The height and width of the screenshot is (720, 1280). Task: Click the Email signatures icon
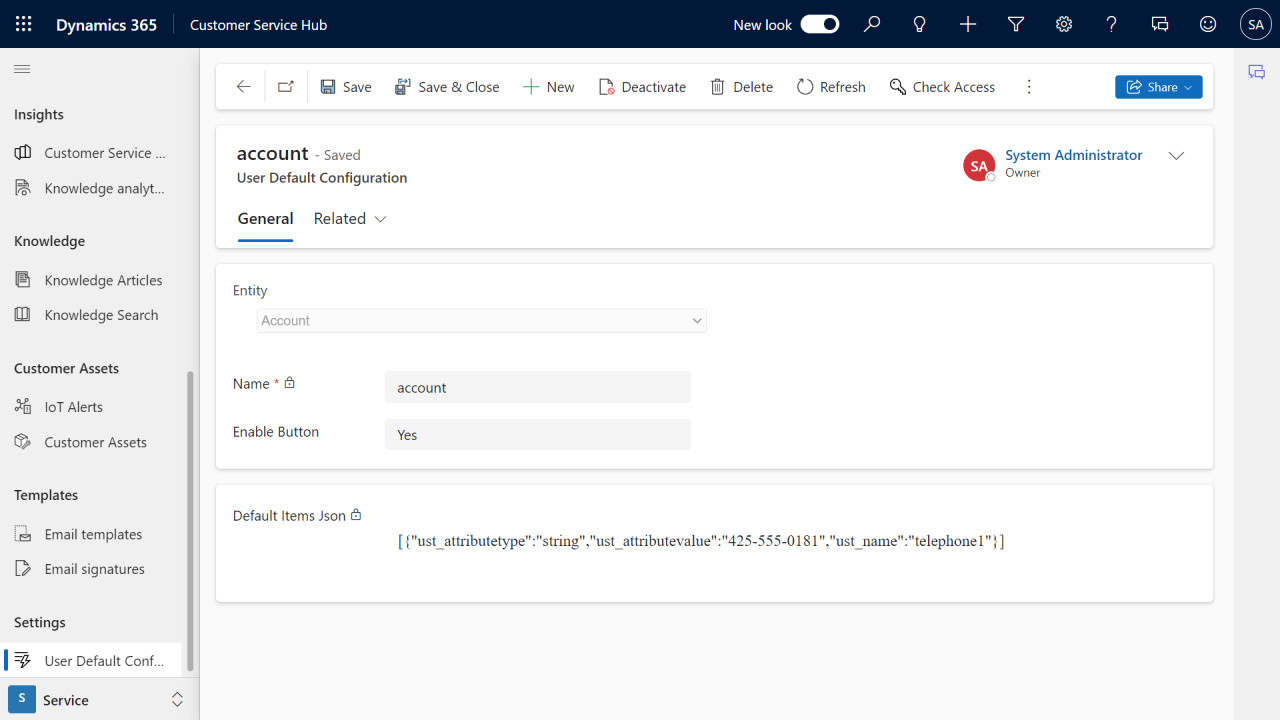tap(23, 569)
